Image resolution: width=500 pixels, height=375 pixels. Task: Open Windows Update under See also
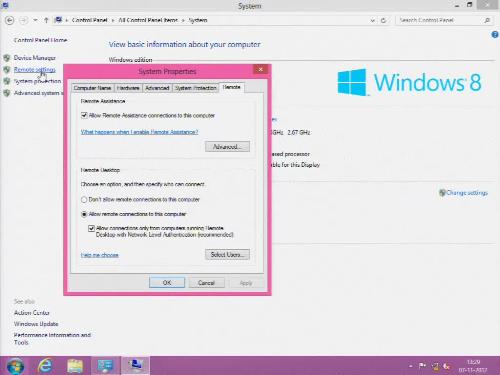click(36, 324)
